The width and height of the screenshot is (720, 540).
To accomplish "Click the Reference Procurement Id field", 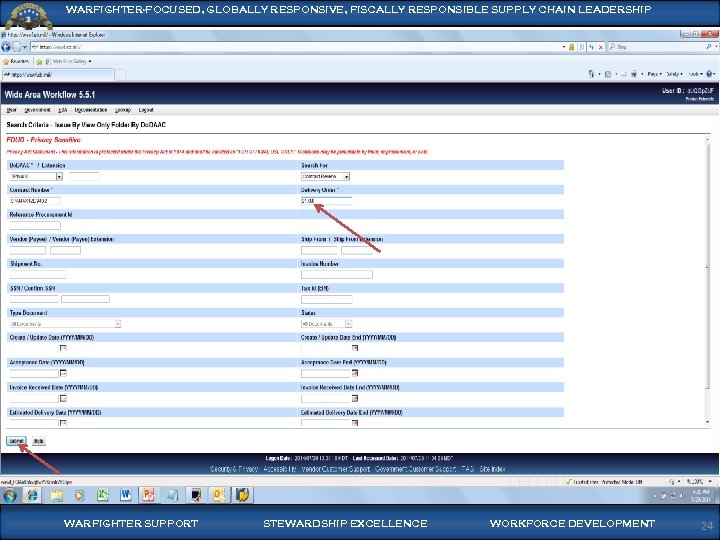I will pos(35,225).
